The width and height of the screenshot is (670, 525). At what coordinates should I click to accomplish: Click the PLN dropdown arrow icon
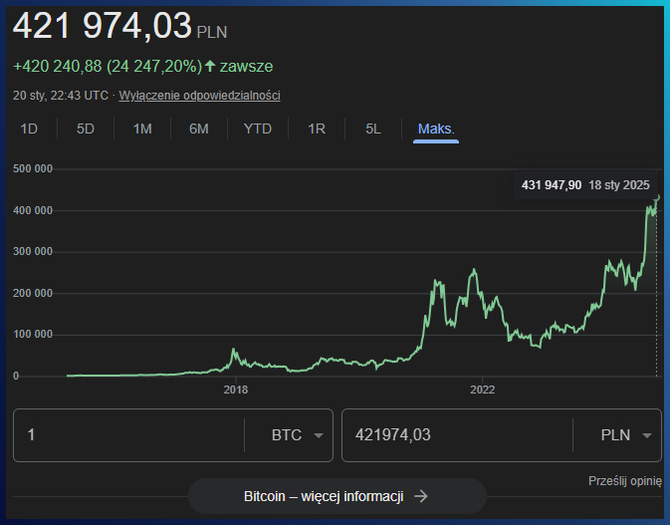(647, 435)
